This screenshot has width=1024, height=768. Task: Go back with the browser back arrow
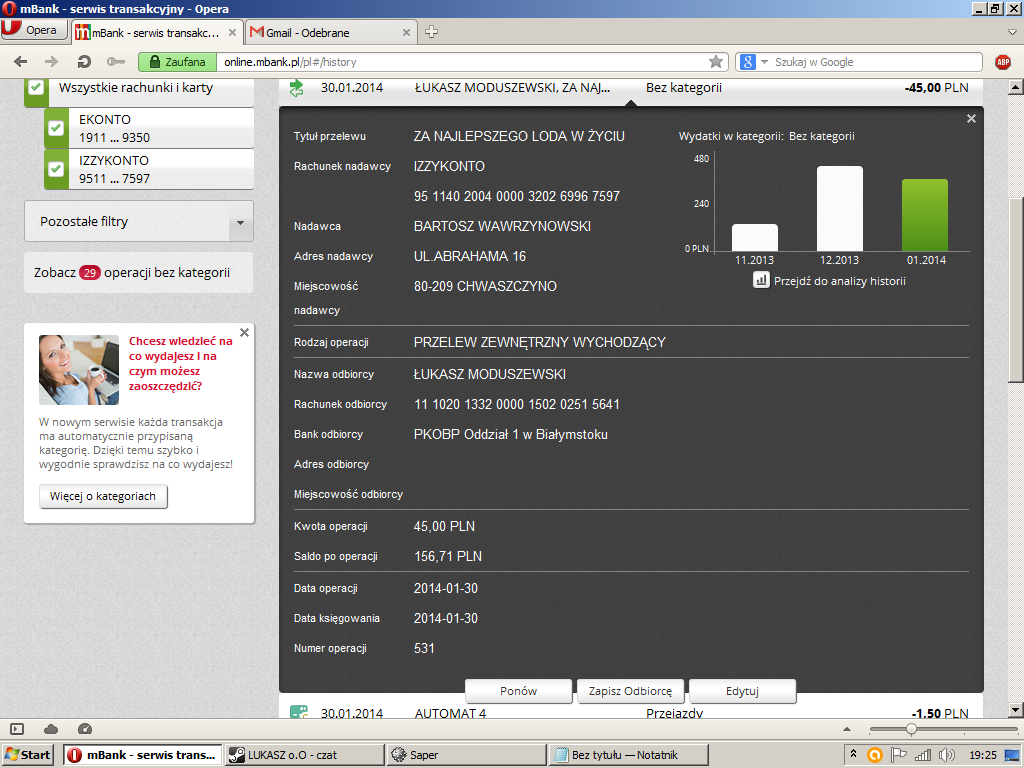(x=21, y=62)
